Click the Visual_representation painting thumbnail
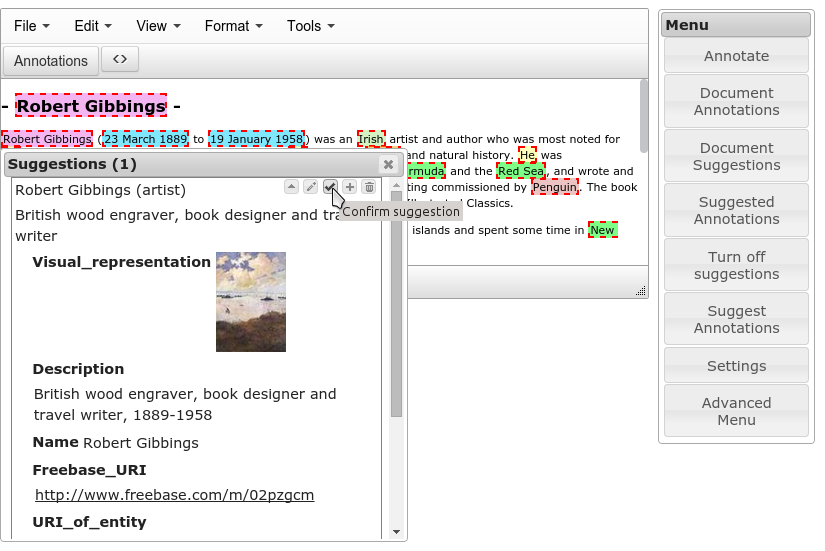The height and width of the screenshot is (551, 825). pyautogui.click(x=251, y=302)
